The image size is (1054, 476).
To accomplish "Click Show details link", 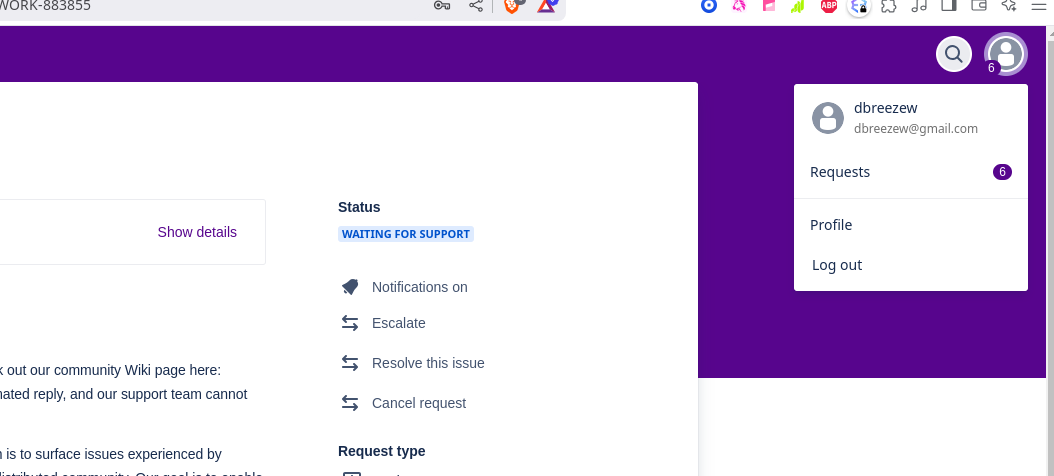I will coord(197,232).
